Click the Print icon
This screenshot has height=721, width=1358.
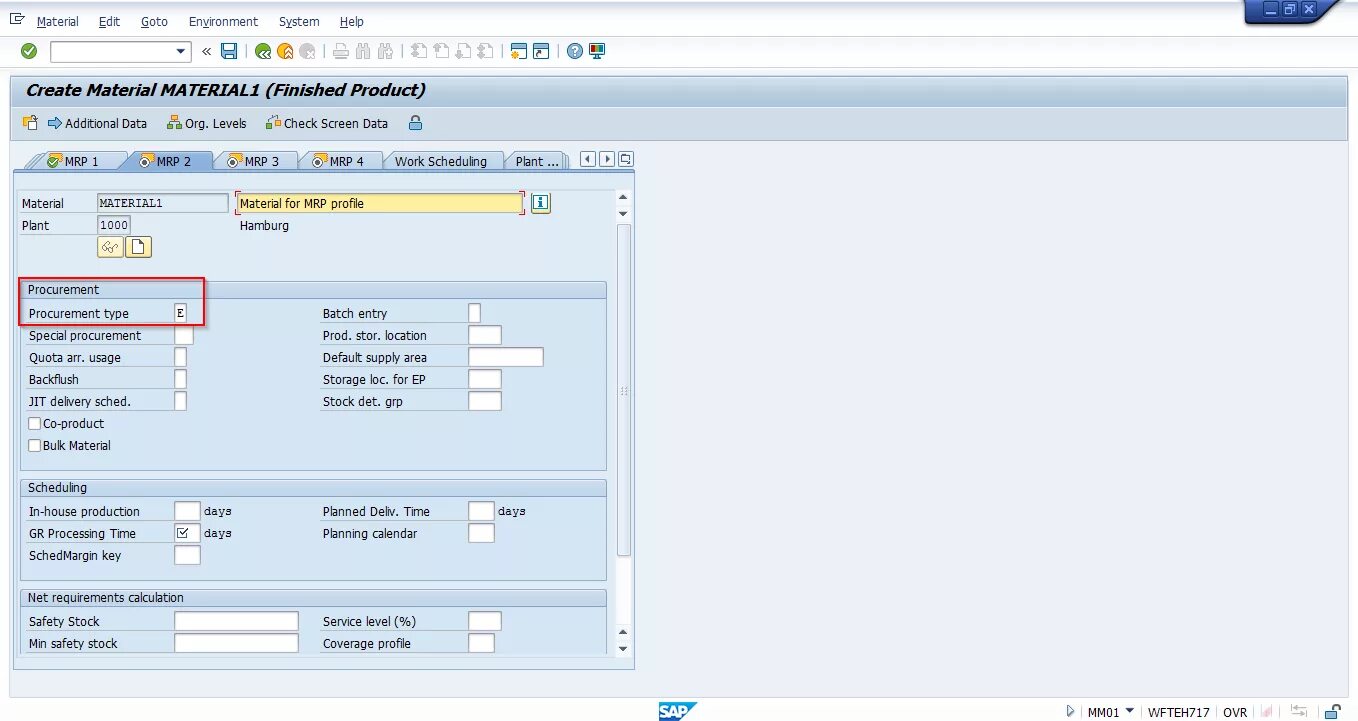[341, 51]
